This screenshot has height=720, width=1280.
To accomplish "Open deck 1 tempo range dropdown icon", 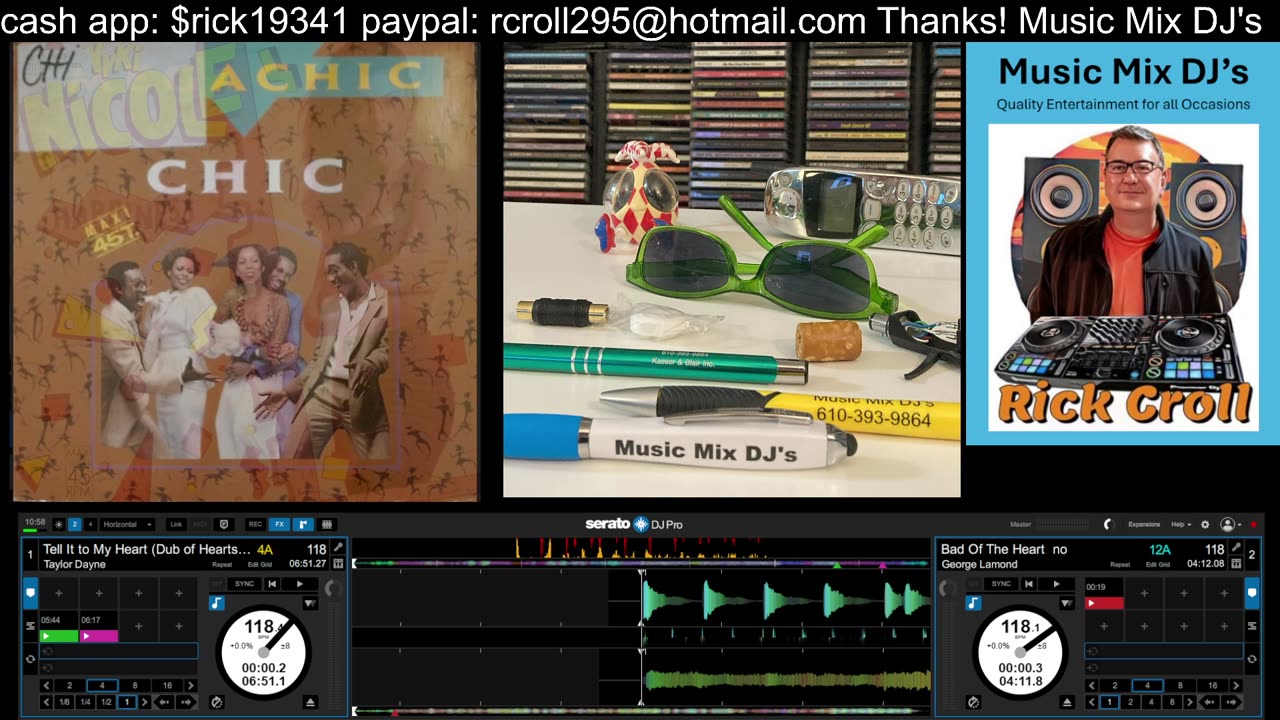I will tap(310, 603).
